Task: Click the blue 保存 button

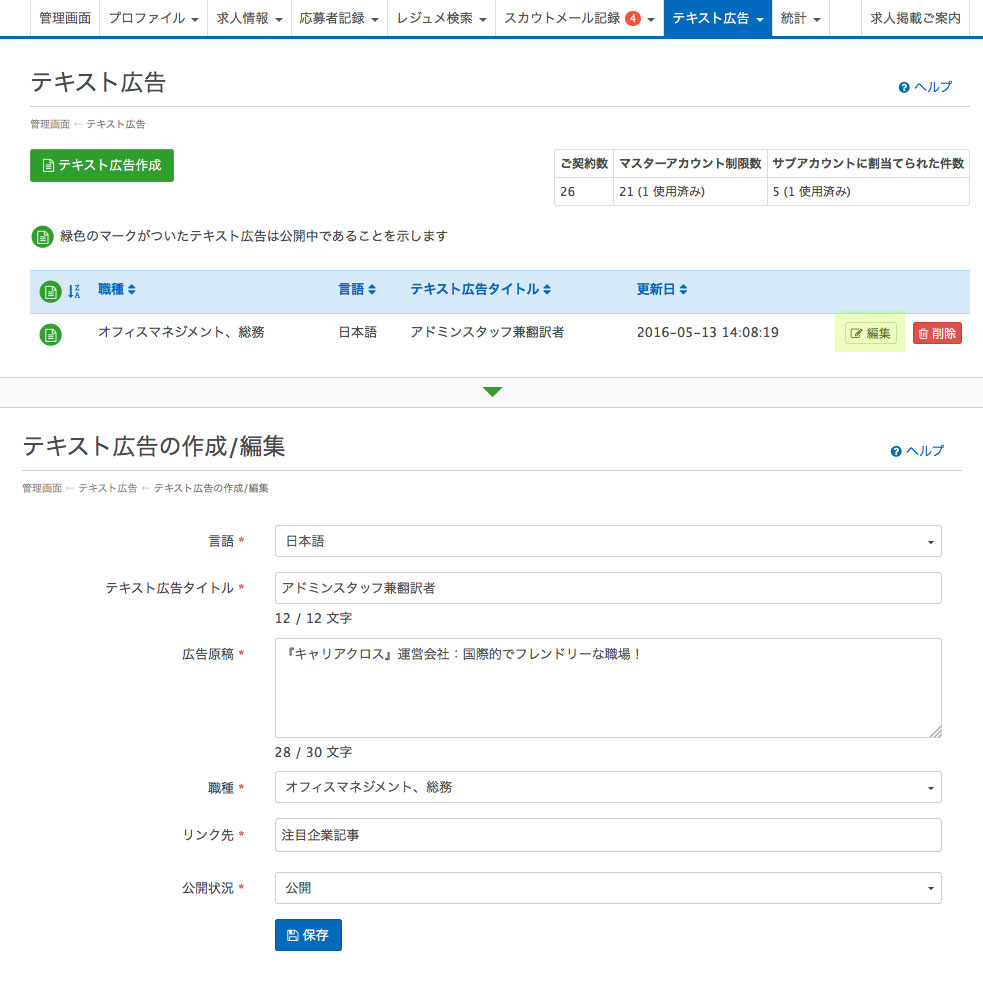Action: point(308,935)
